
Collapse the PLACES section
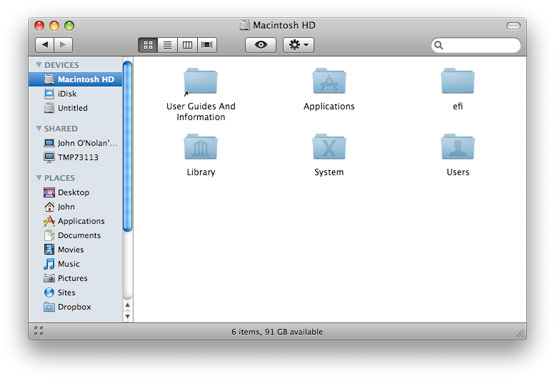pos(39,177)
